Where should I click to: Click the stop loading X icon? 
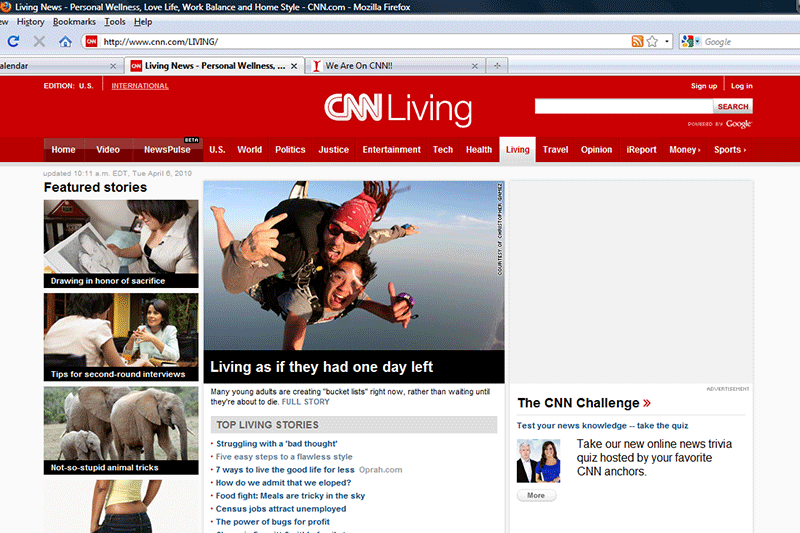[x=39, y=41]
